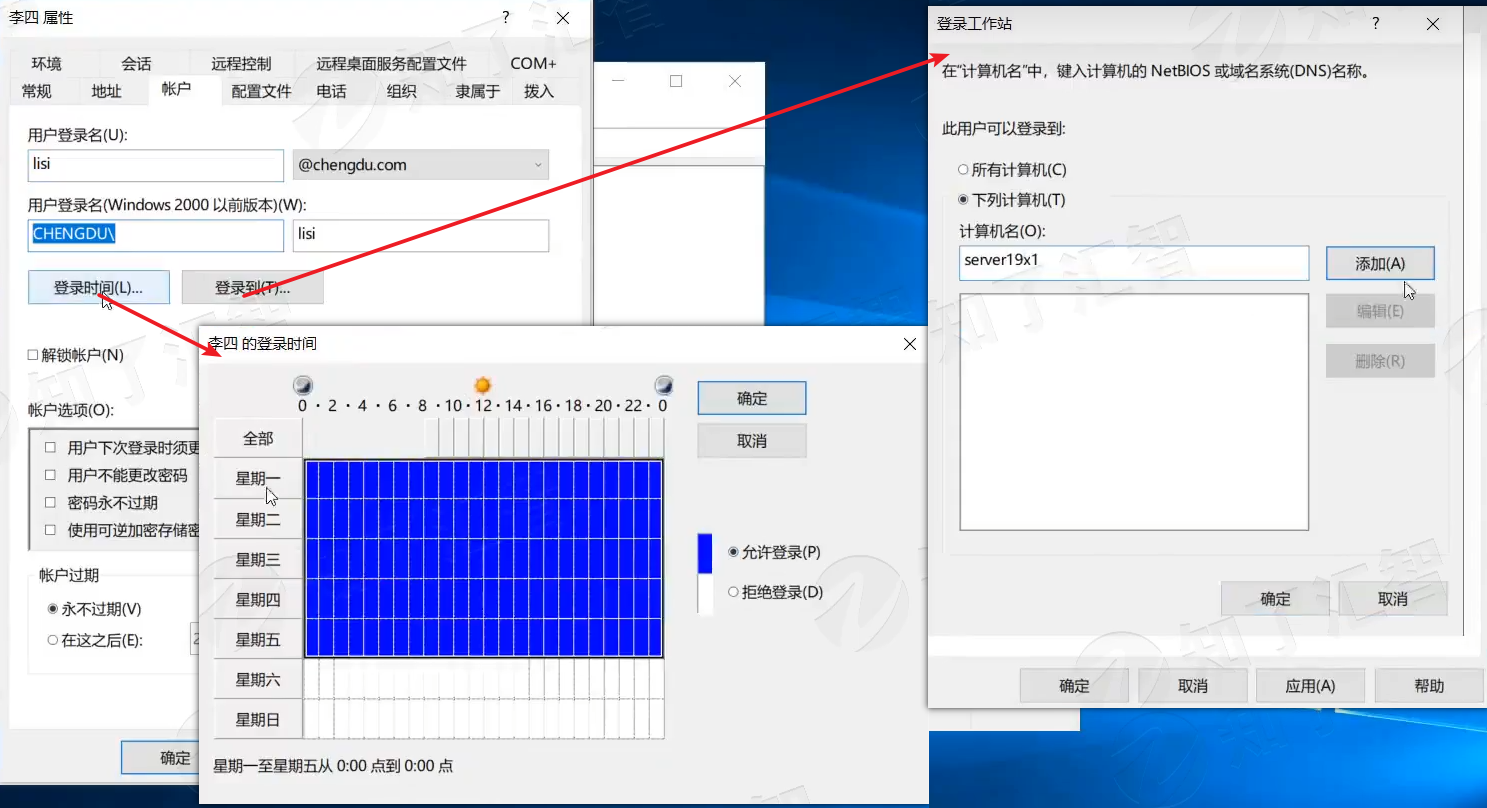
Task: Select the 星期二 row header
Action: click(258, 519)
